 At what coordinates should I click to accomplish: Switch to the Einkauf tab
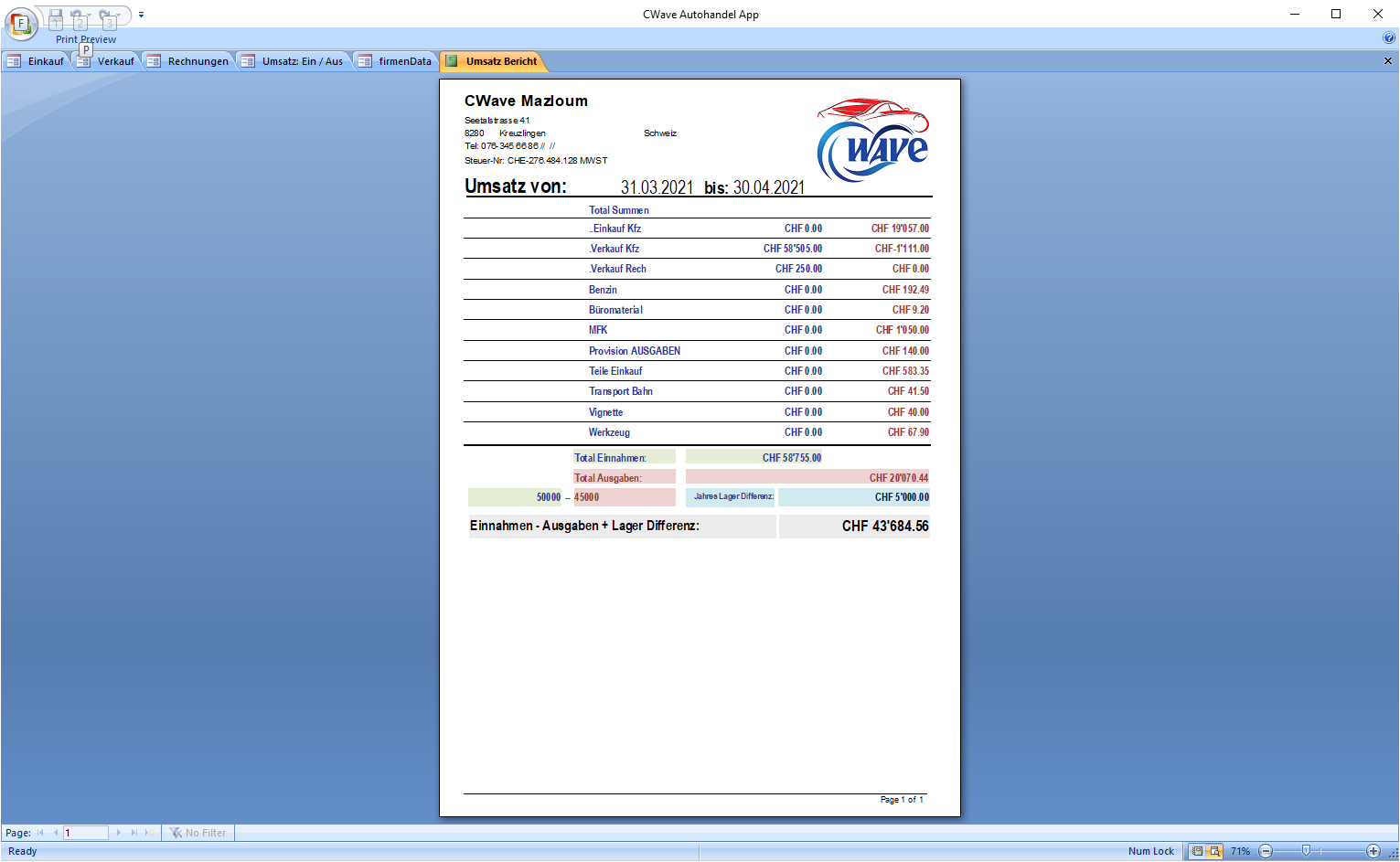[37, 61]
